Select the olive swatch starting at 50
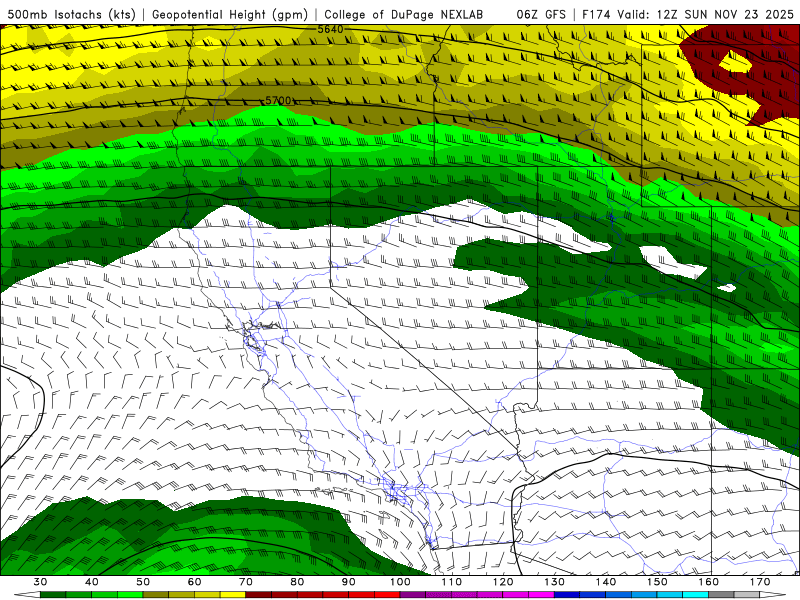The width and height of the screenshot is (800, 600). tap(156, 595)
